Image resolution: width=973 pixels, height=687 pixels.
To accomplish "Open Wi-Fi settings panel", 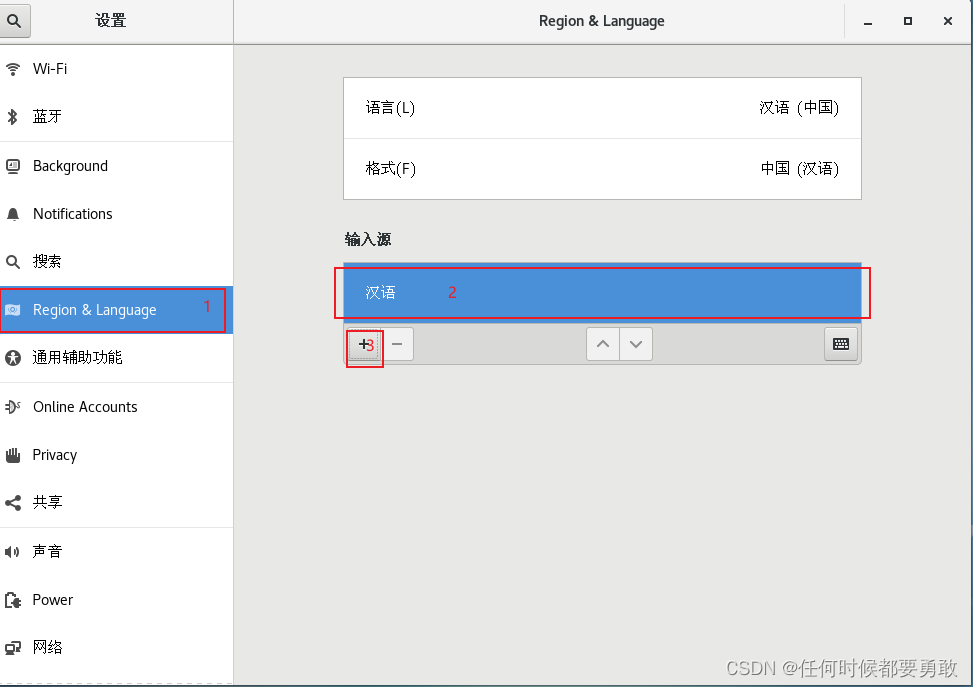I will 117,69.
